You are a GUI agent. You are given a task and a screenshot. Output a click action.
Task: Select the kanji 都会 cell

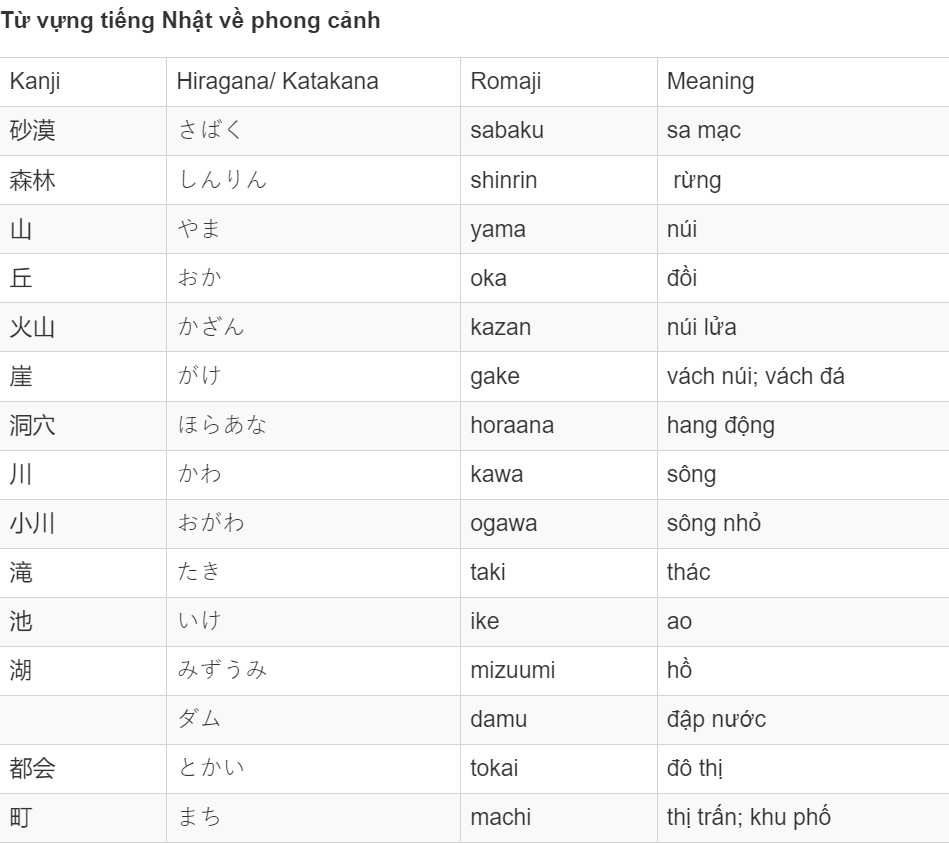[x=83, y=768]
